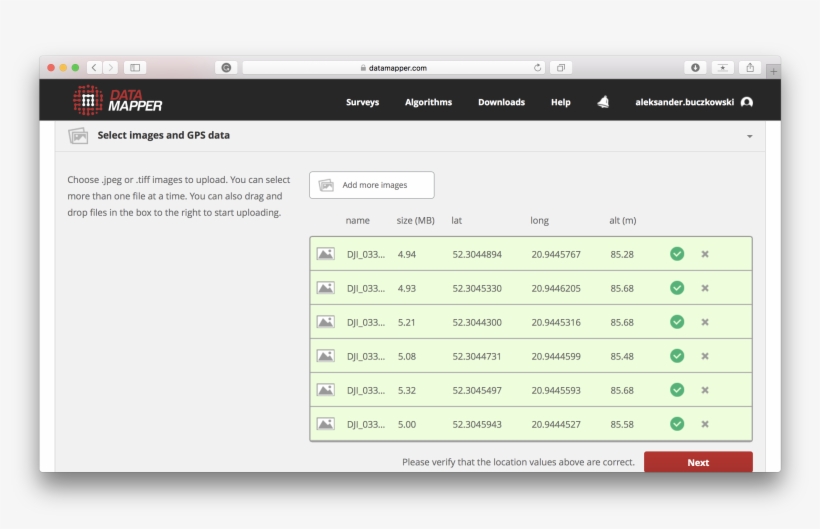Click image thumbnail icon in the 5.08 row
This screenshot has width=820, height=529.
click(x=325, y=356)
